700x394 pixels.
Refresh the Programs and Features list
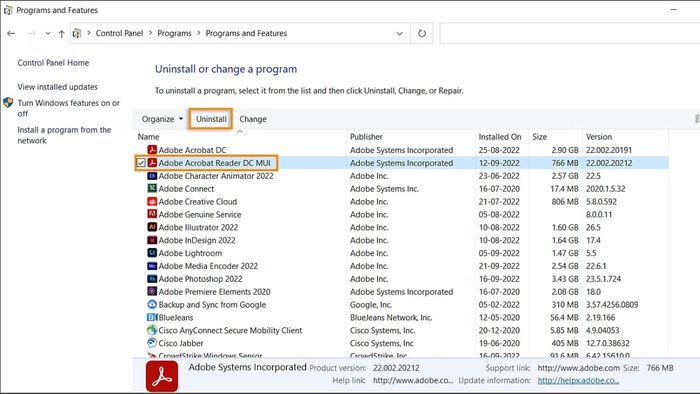[x=421, y=33]
